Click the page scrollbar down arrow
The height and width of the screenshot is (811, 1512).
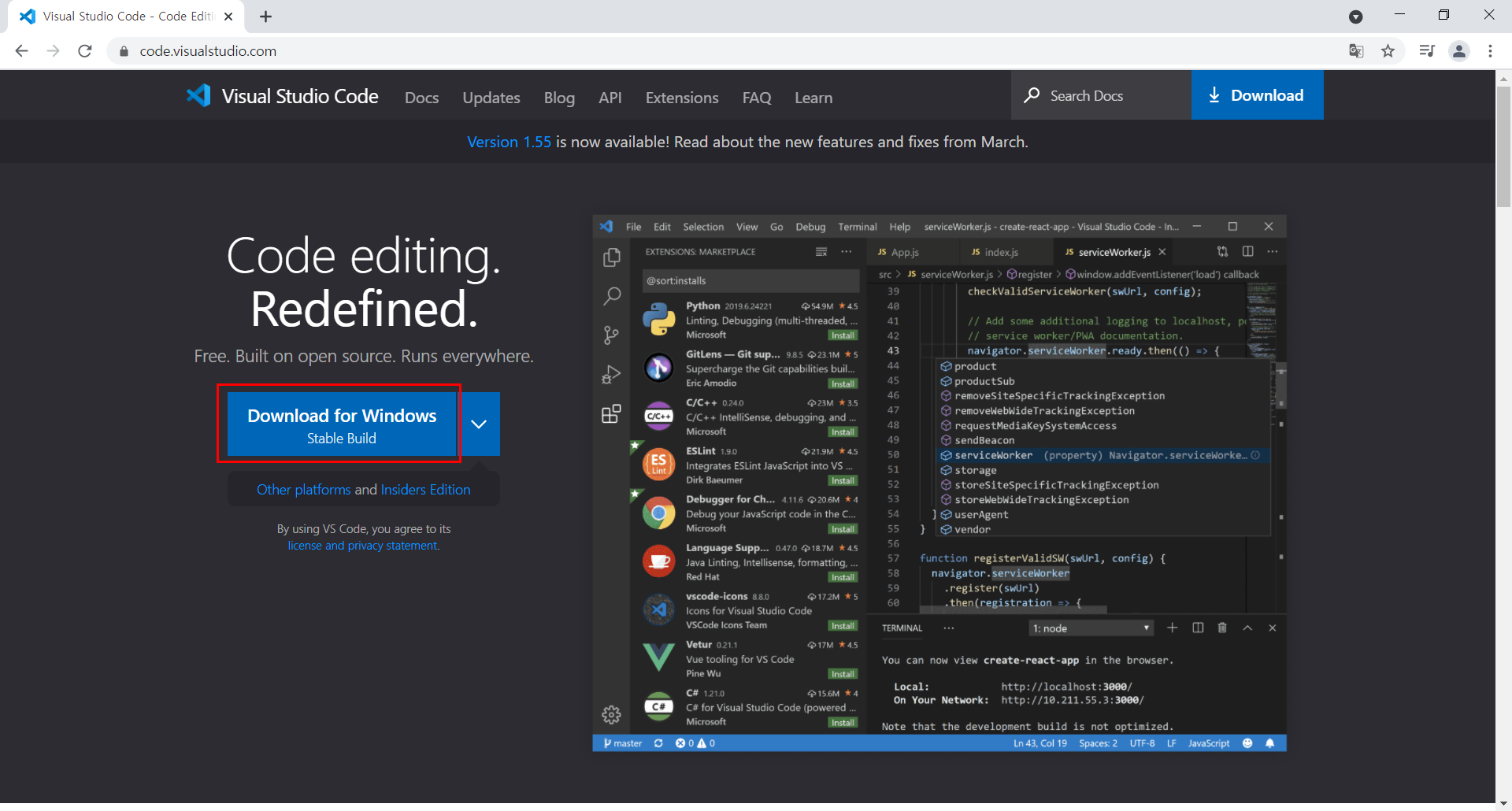[x=1503, y=803]
